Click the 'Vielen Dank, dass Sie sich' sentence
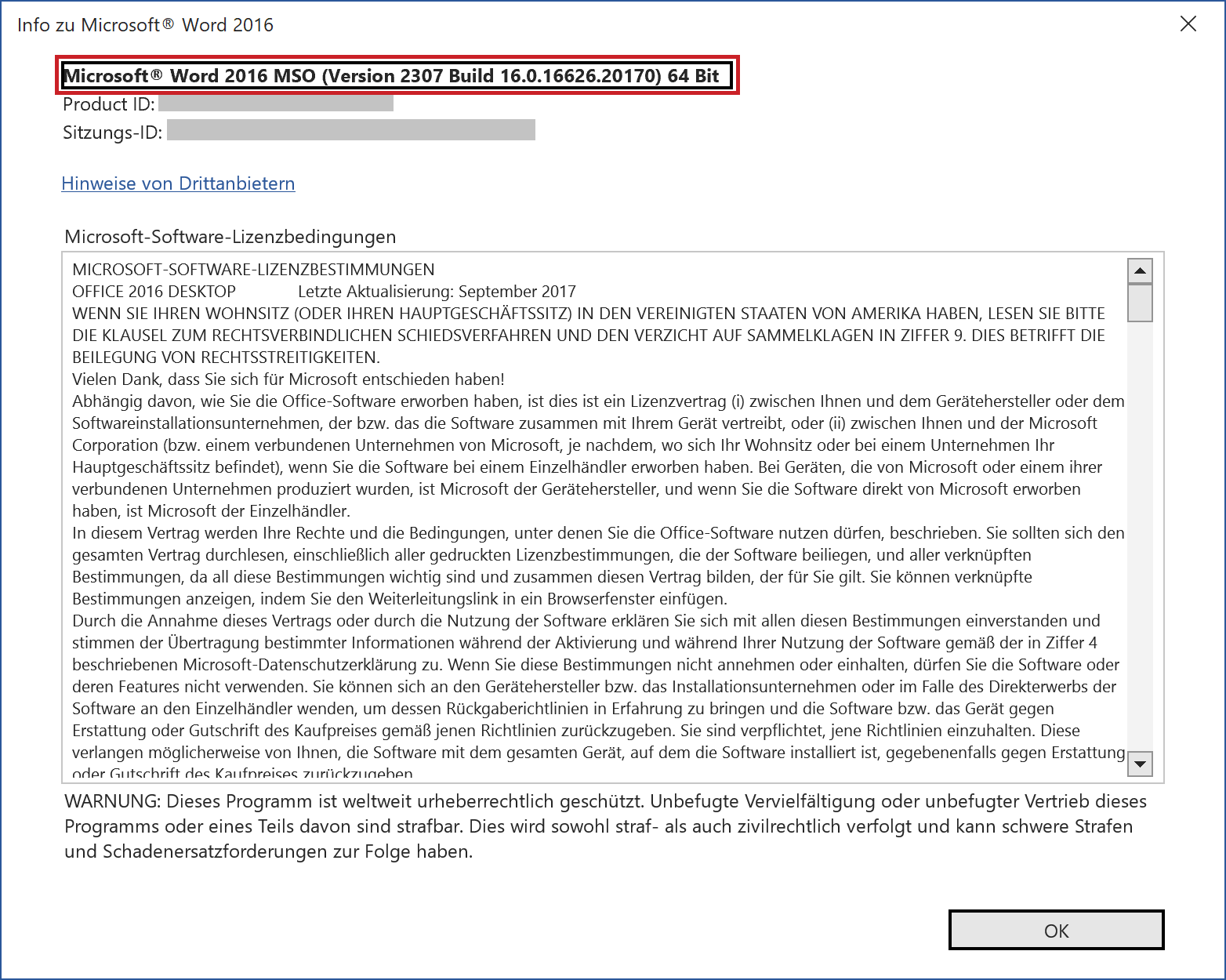Screen dimensions: 1226x980 pyautogui.click(x=288, y=379)
